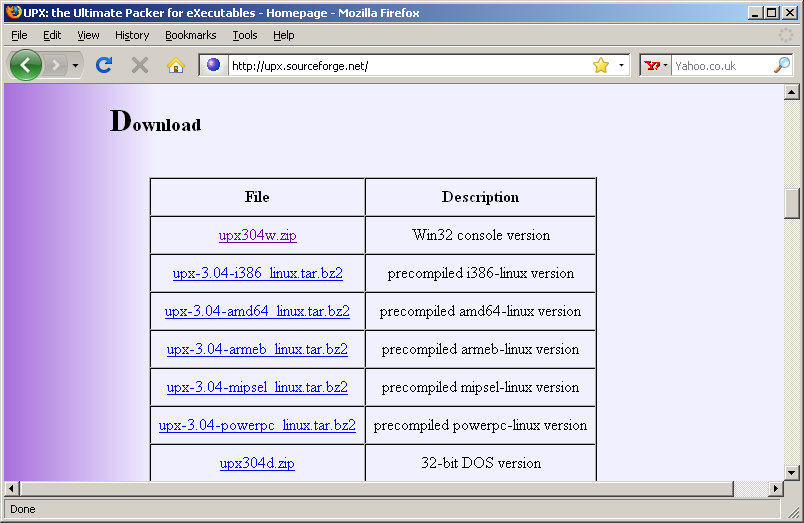804x523 pixels.
Task: Click the Forward navigation arrow
Action: coord(55,65)
